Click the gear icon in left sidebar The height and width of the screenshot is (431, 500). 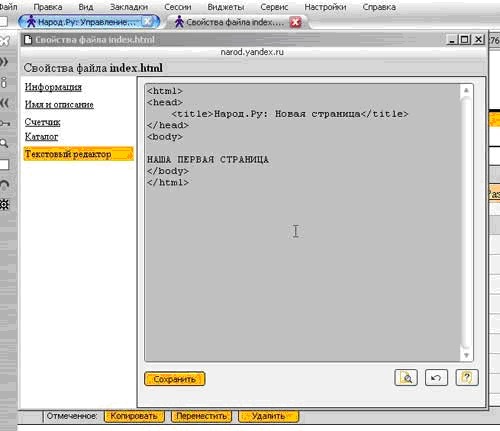coord(4,204)
